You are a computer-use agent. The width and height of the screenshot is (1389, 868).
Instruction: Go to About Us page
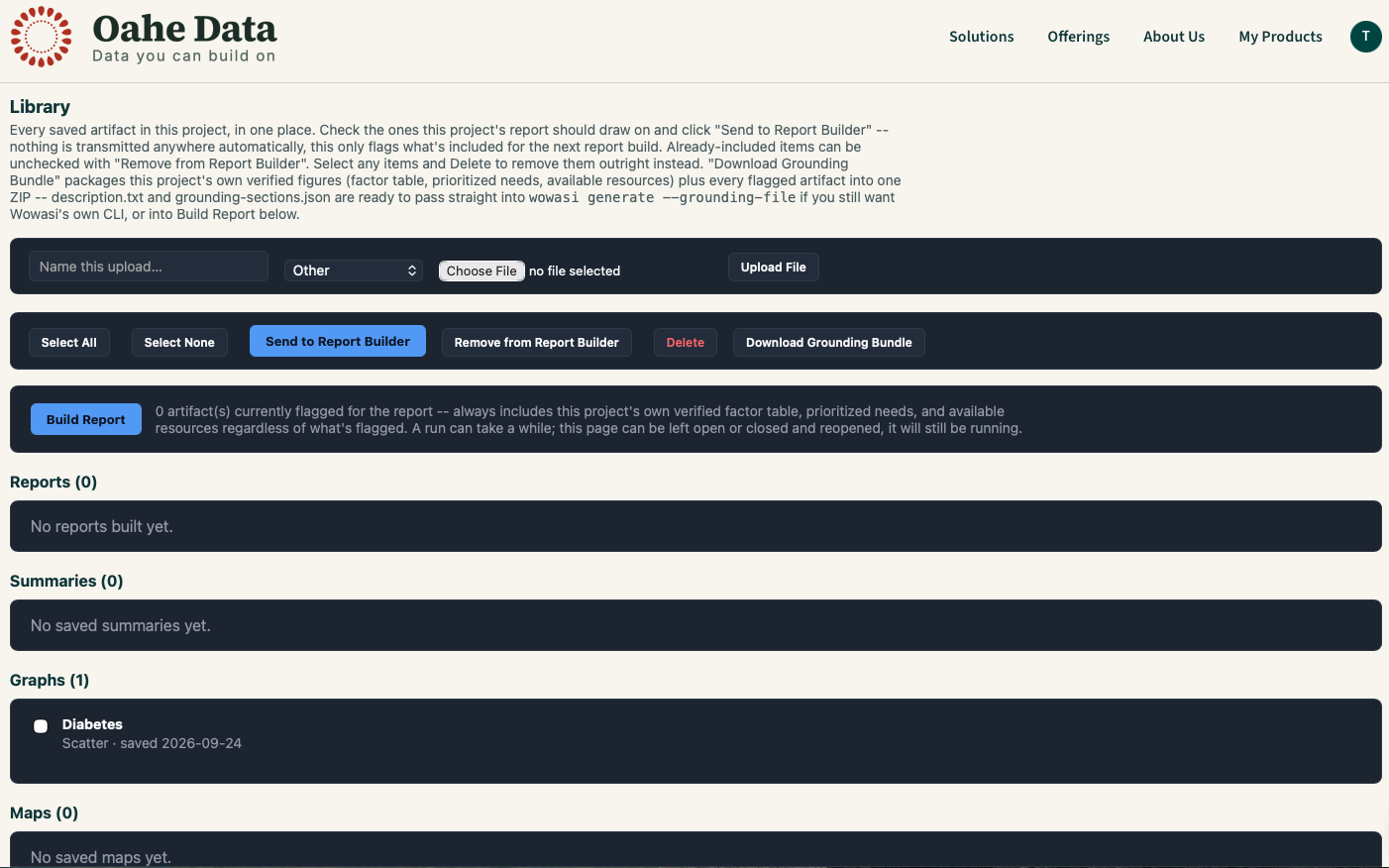[x=1174, y=37]
